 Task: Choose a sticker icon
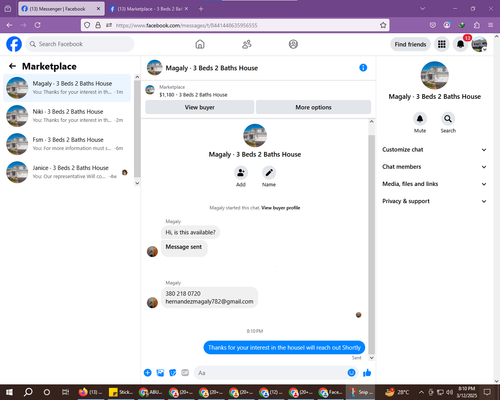click(173, 373)
